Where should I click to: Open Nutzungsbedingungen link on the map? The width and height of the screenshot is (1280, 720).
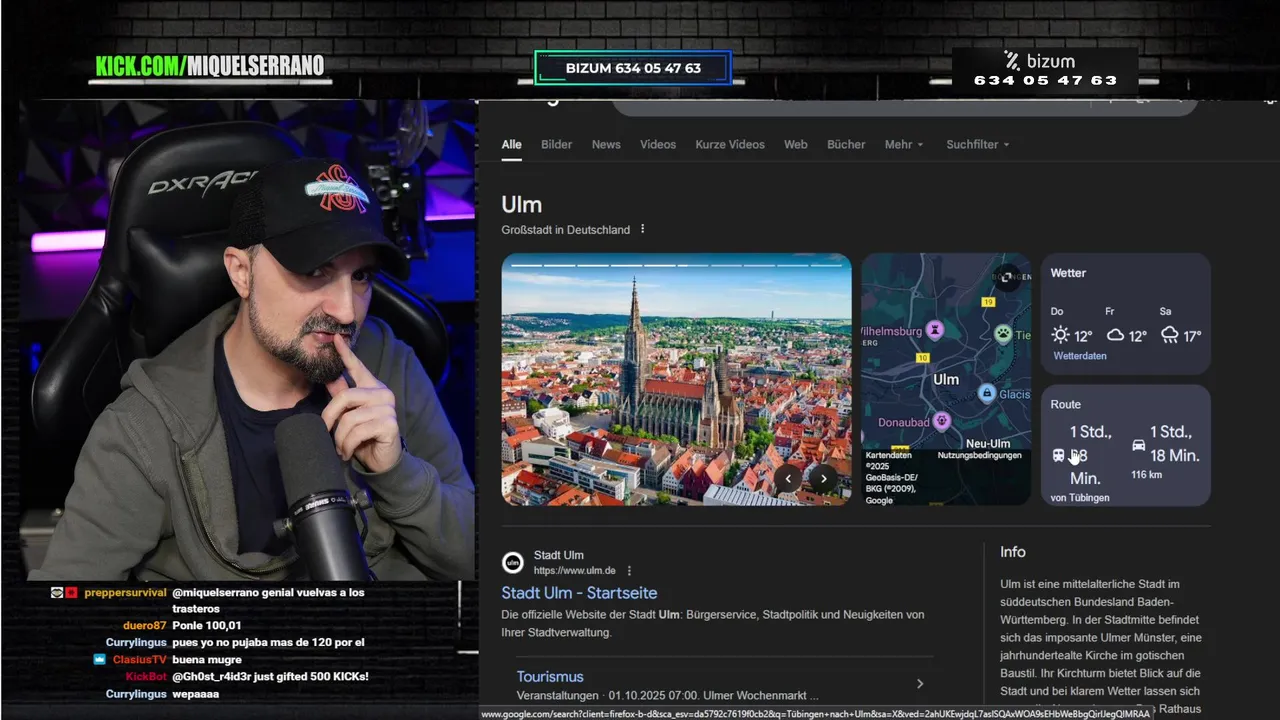pyautogui.click(x=979, y=455)
